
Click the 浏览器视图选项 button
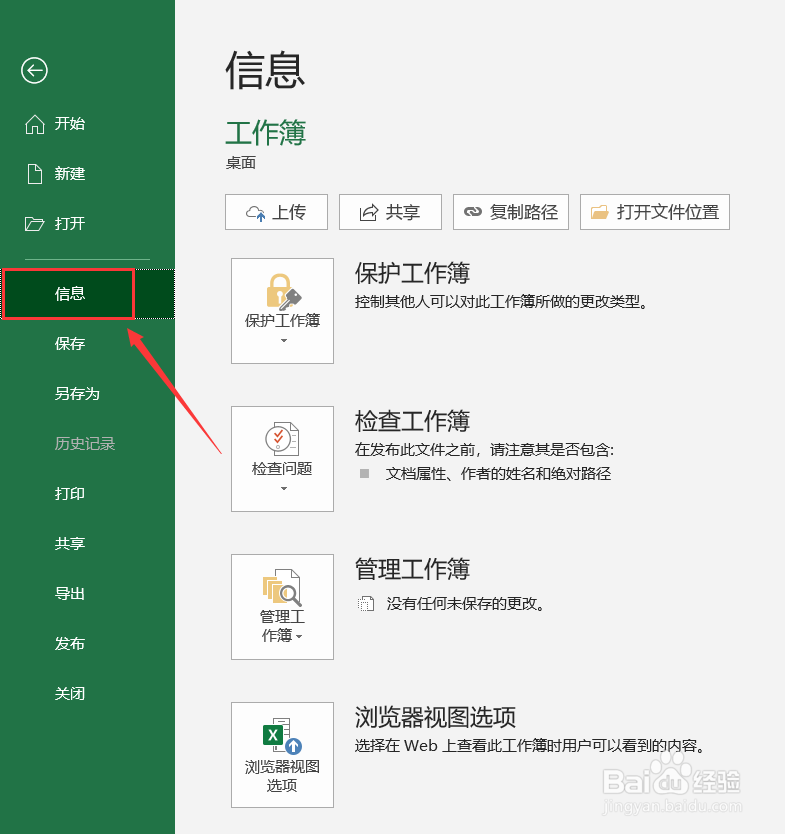click(282, 755)
